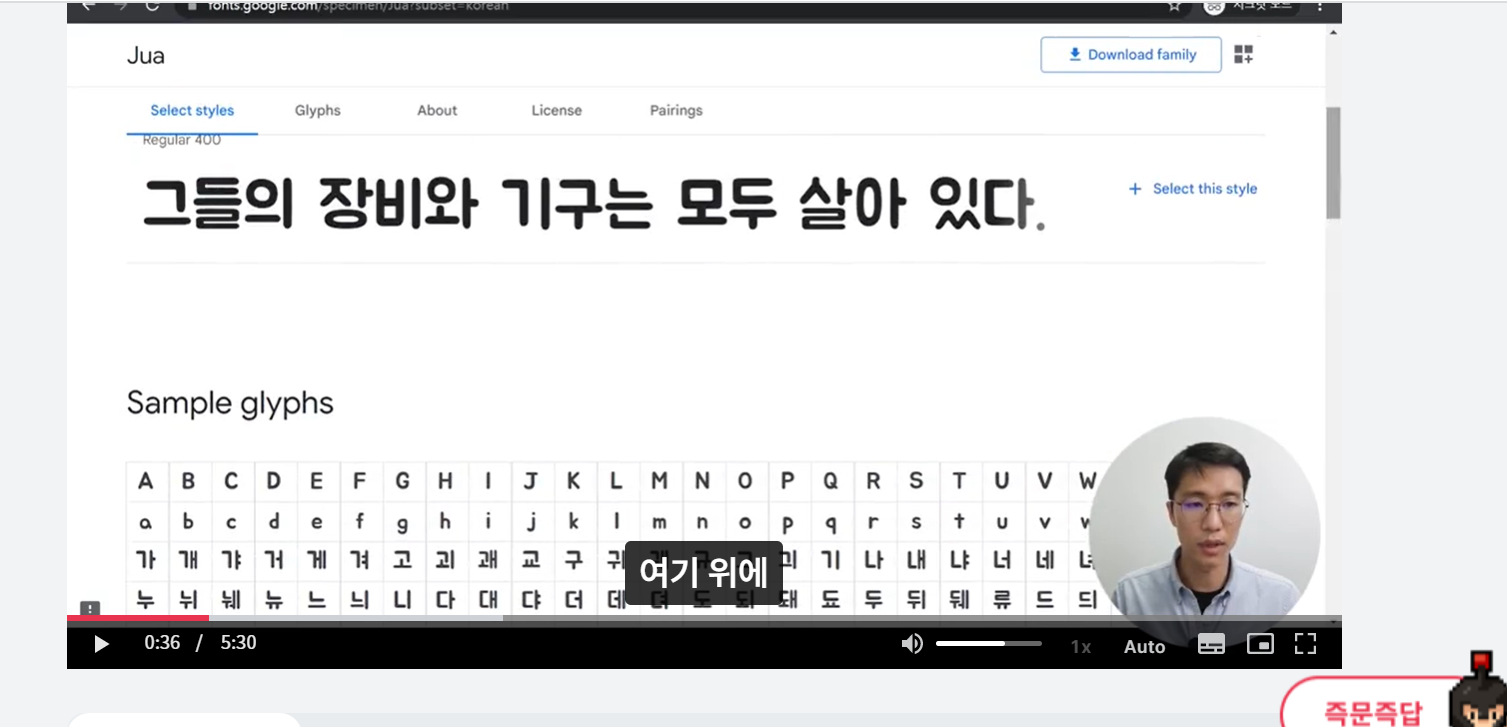1507x727 pixels.
Task: Click the Download family button
Action: click(1131, 55)
